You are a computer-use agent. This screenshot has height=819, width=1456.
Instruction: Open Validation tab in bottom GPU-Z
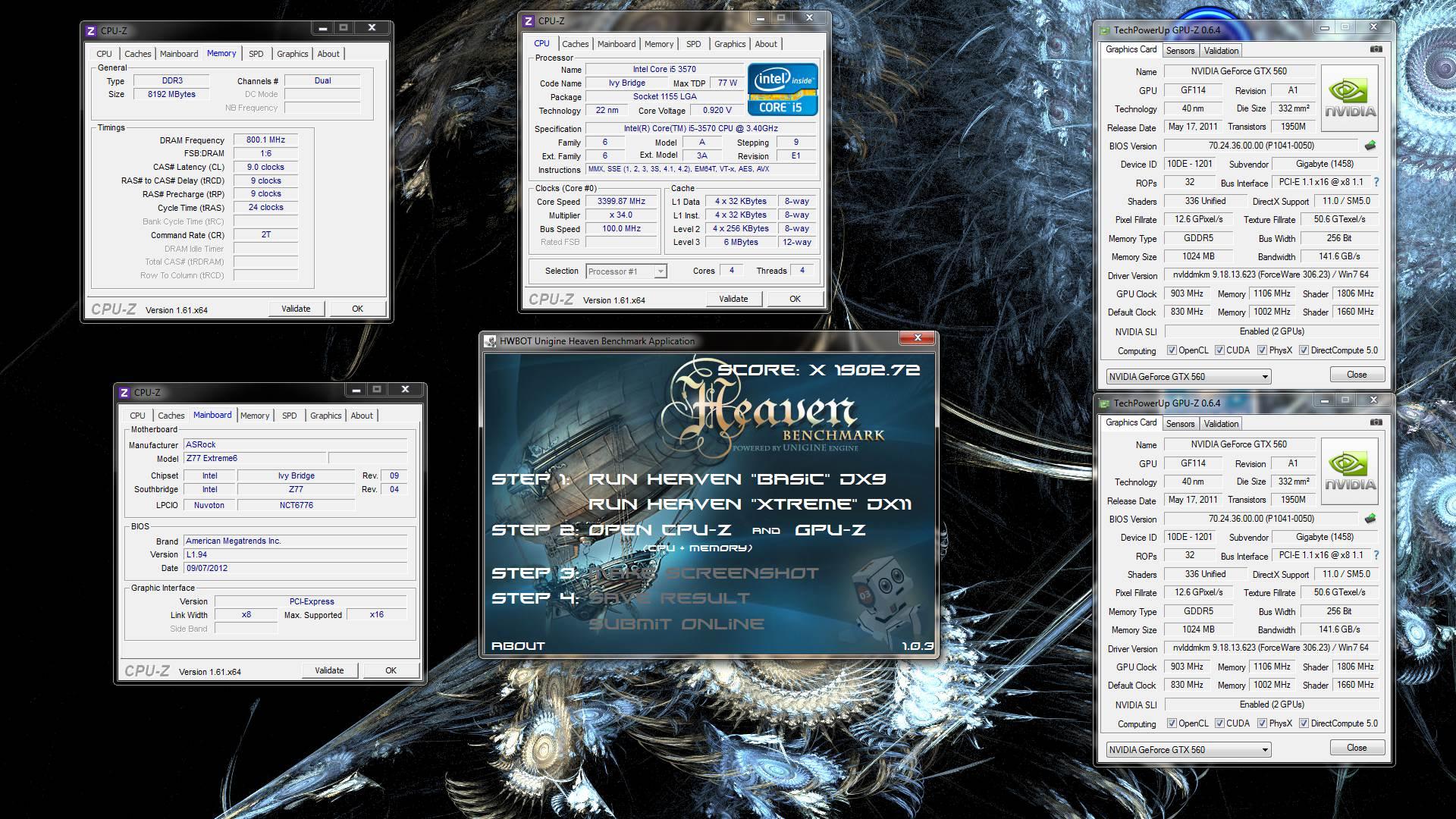click(1221, 424)
